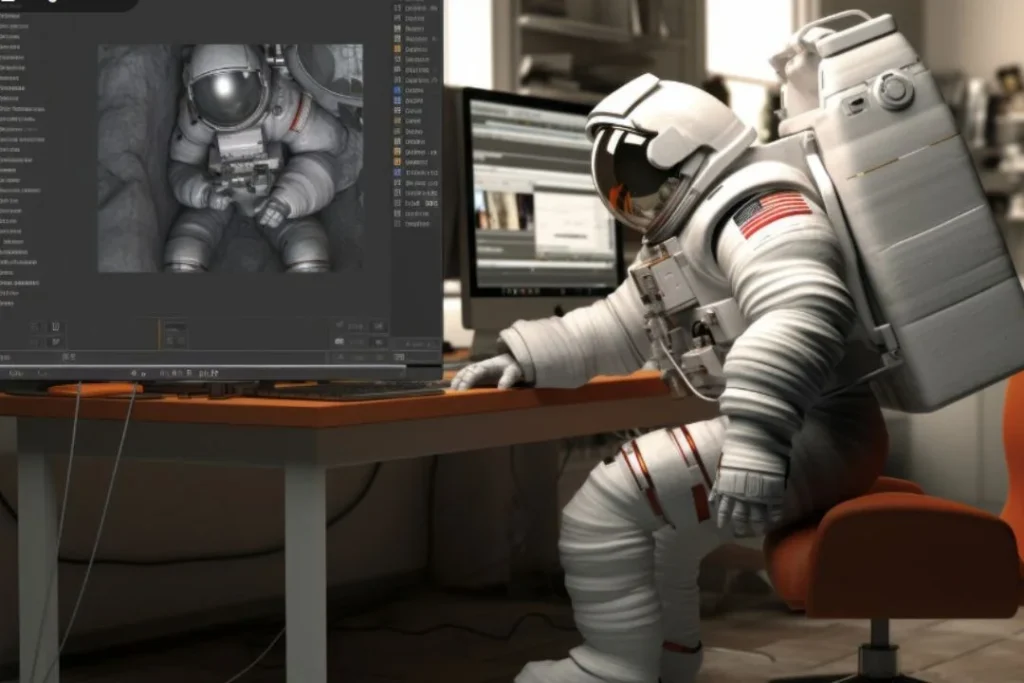Select the small thumbnail icon beneath the preview

(x=174, y=329)
